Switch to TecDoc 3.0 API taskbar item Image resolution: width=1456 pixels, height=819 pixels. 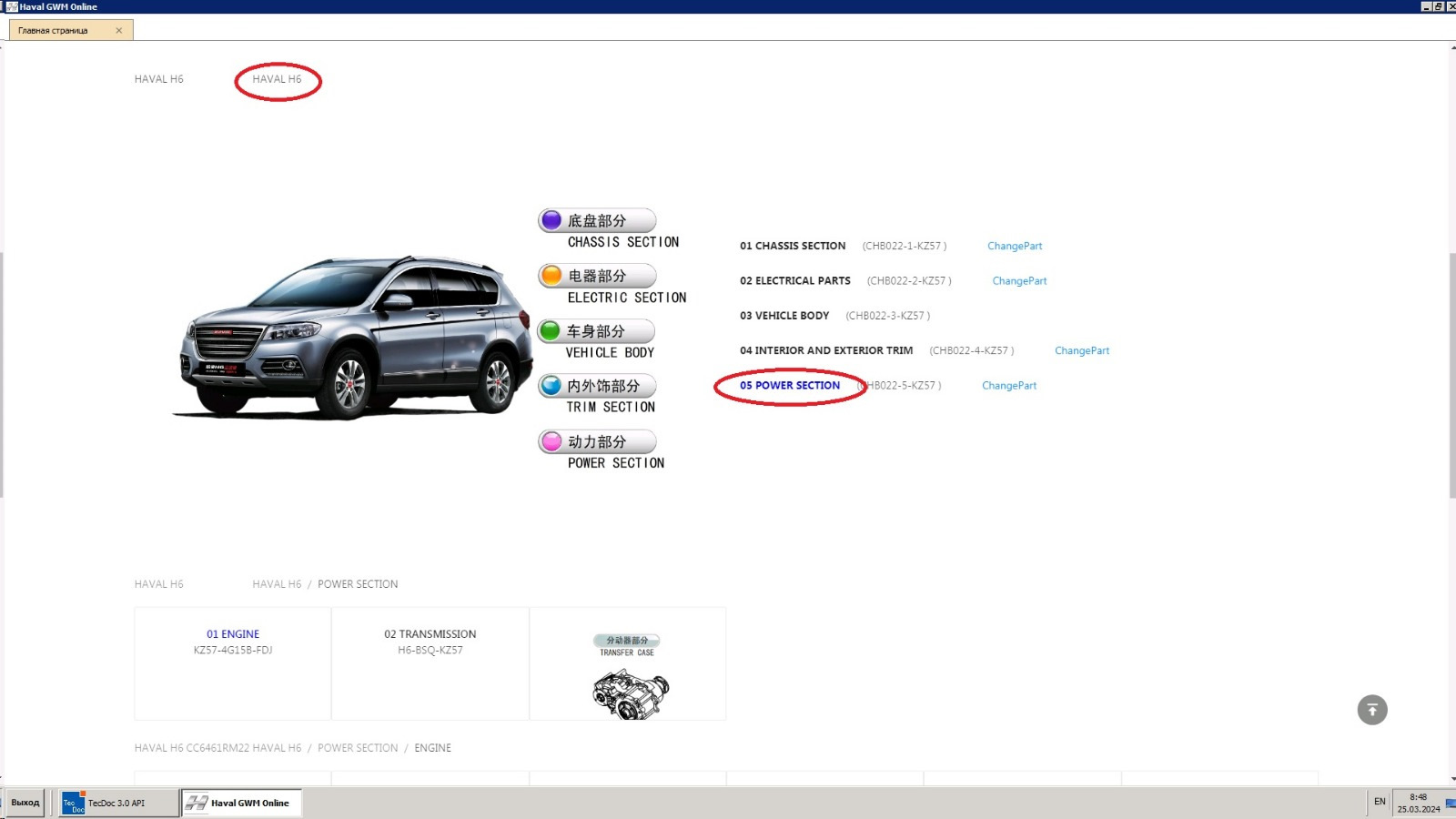coord(118,803)
